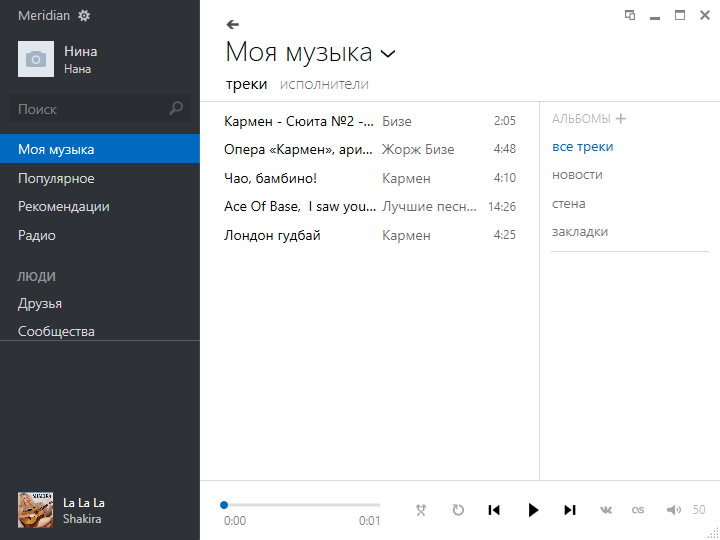Open «Популярное» in the sidebar
Viewport: 720px width, 540px height.
(x=56, y=178)
